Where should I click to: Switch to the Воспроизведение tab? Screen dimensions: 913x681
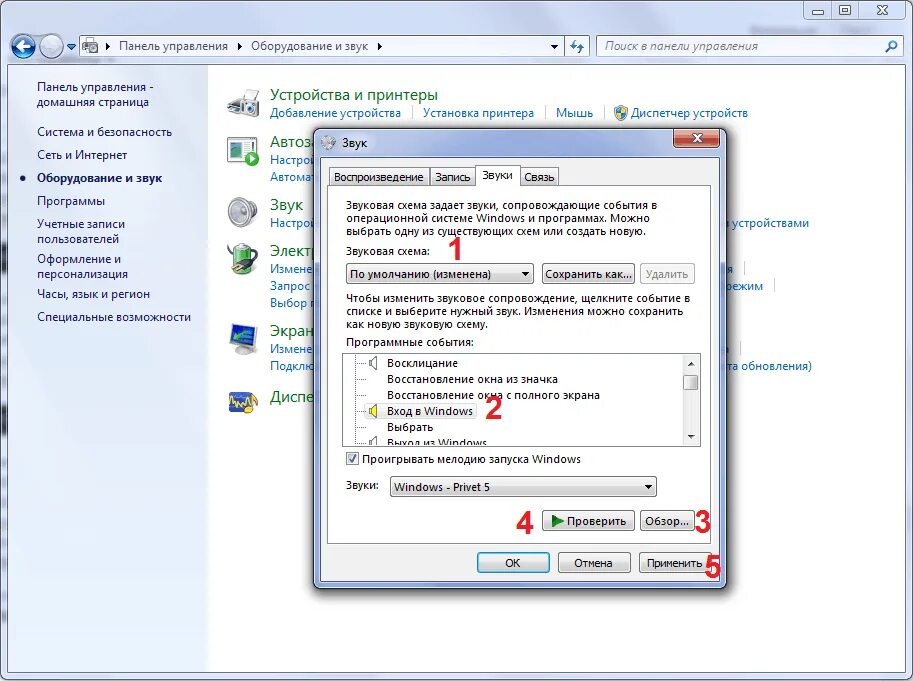tap(378, 177)
